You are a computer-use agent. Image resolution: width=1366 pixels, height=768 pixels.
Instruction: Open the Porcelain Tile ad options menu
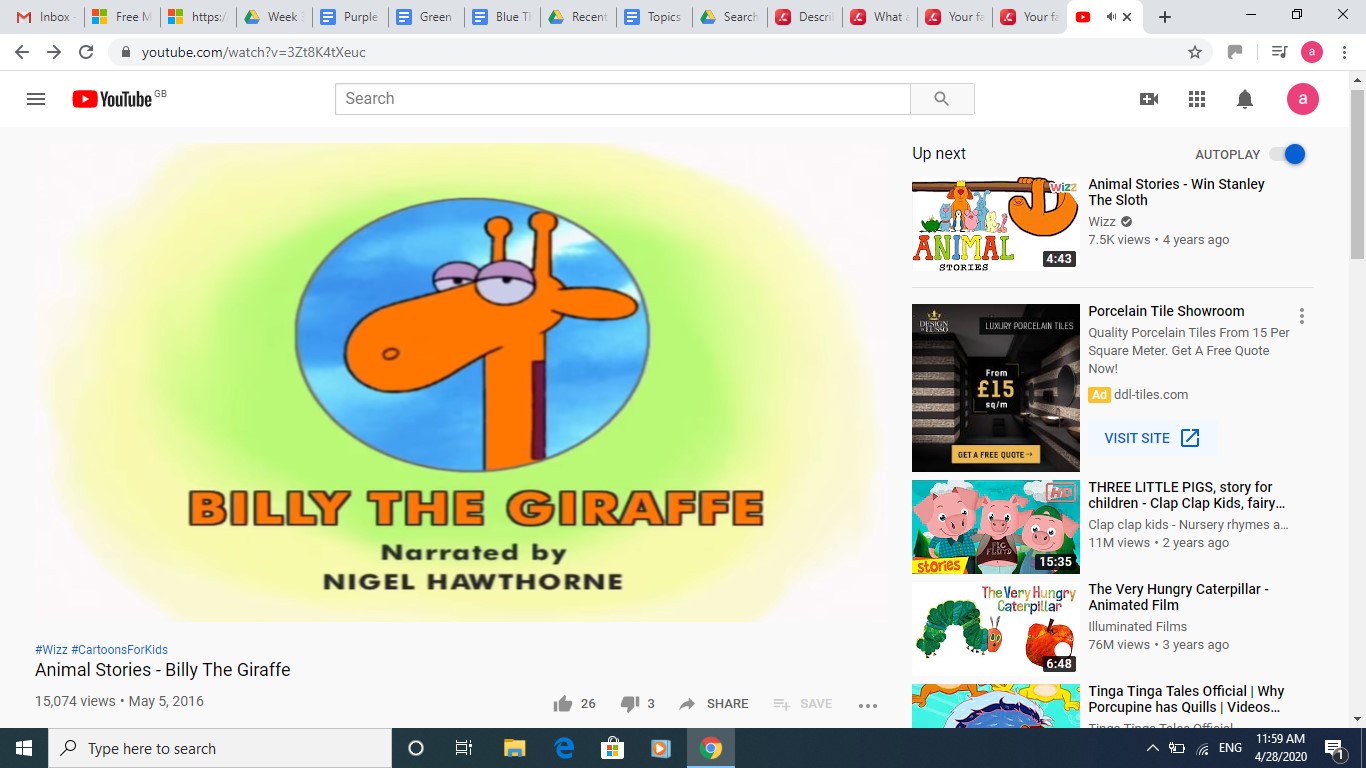1301,316
